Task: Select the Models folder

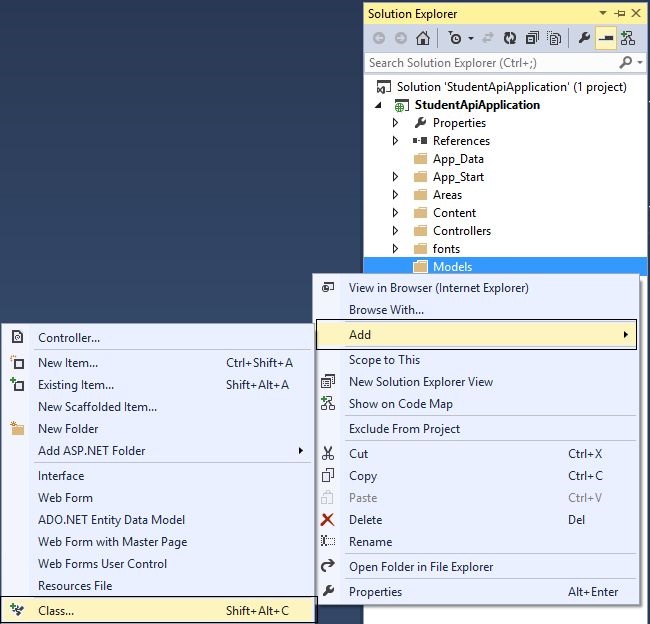Action: tap(504, 267)
